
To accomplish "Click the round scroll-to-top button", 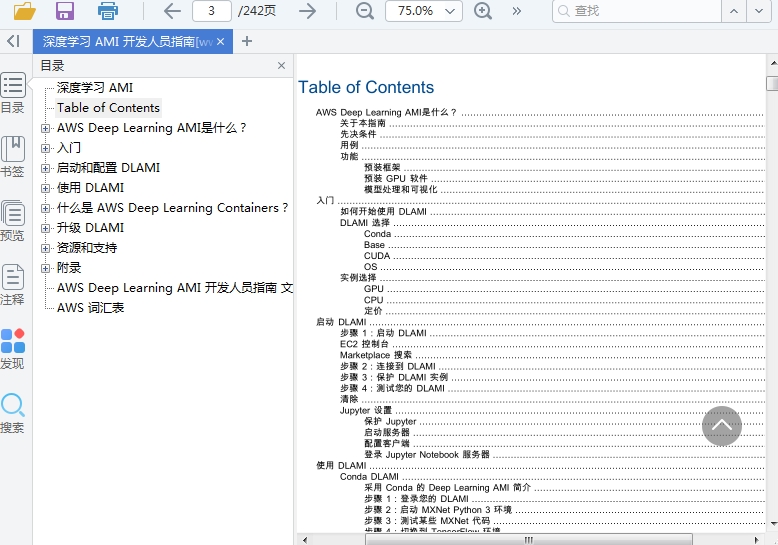I will [721, 425].
